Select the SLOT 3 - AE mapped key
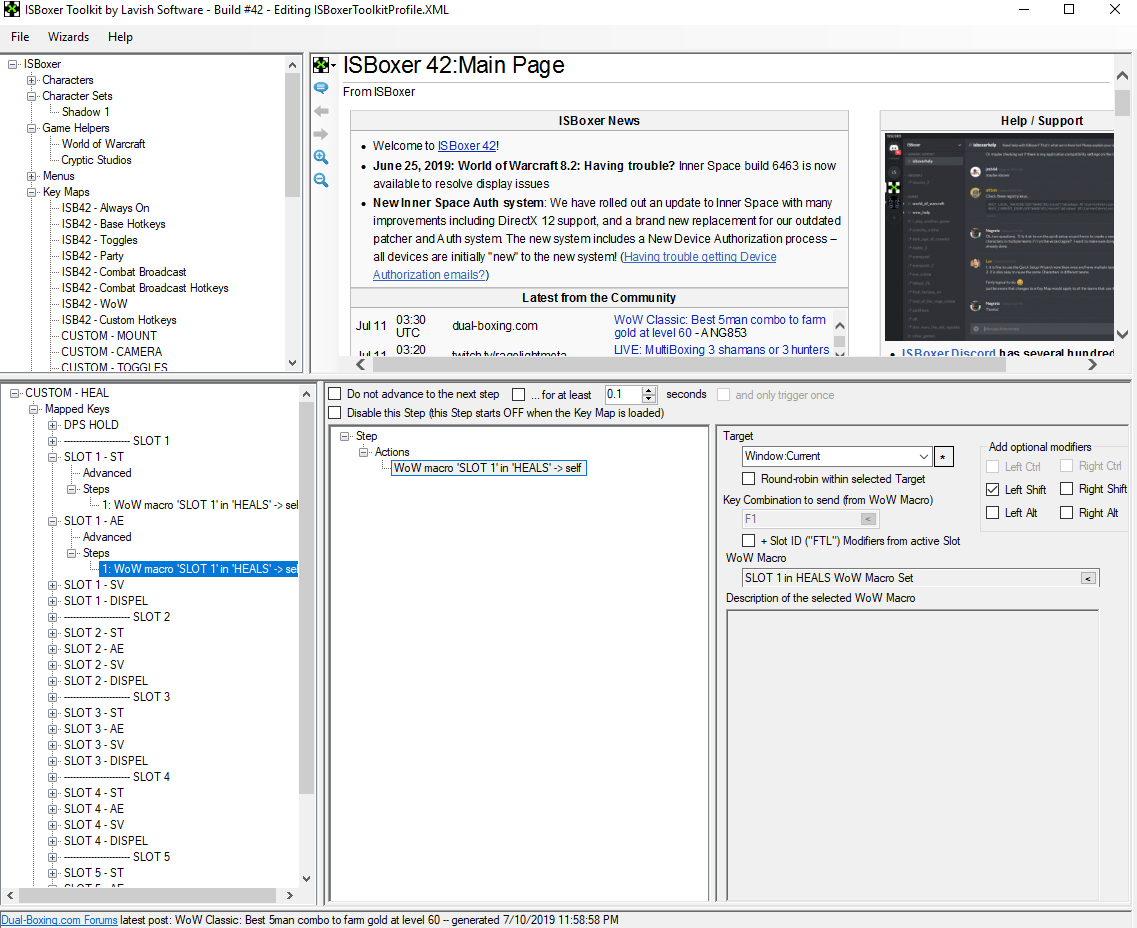Viewport: 1137px width, 928px height. pyautogui.click(x=94, y=729)
